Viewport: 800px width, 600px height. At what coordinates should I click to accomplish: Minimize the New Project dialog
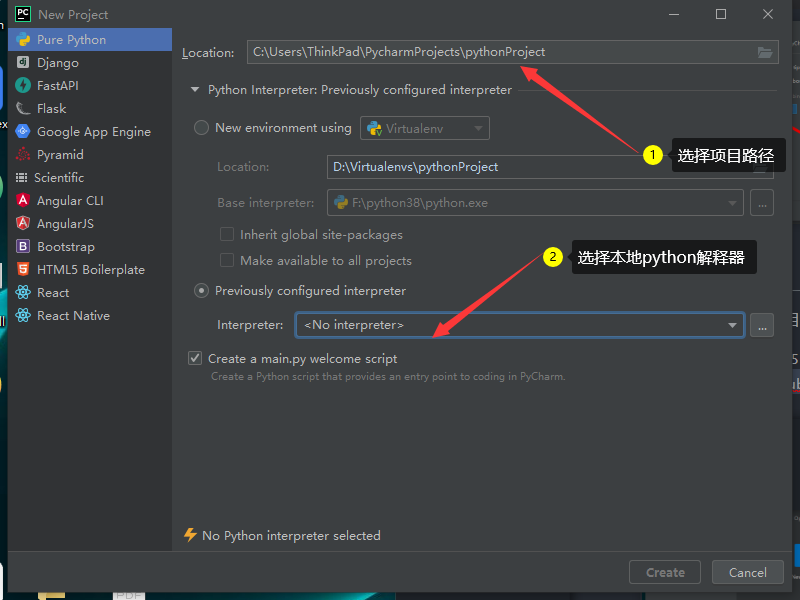674,14
